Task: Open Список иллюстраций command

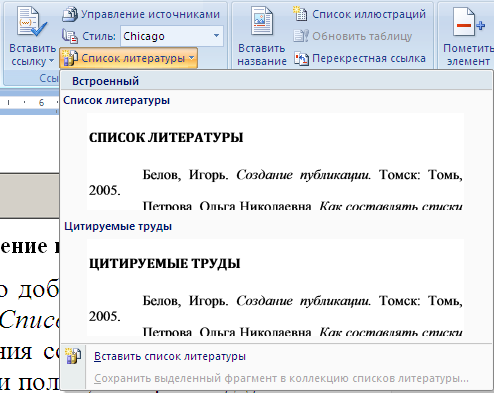Action: click(x=369, y=14)
